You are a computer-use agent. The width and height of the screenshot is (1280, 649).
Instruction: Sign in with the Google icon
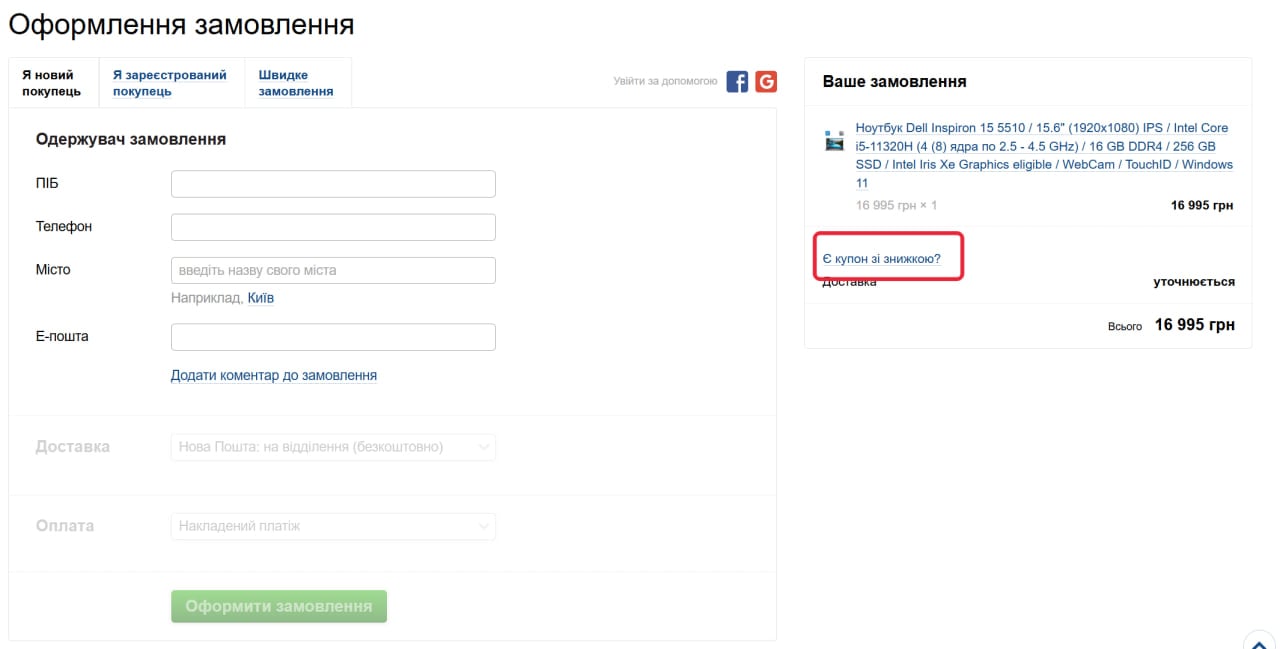tap(766, 82)
